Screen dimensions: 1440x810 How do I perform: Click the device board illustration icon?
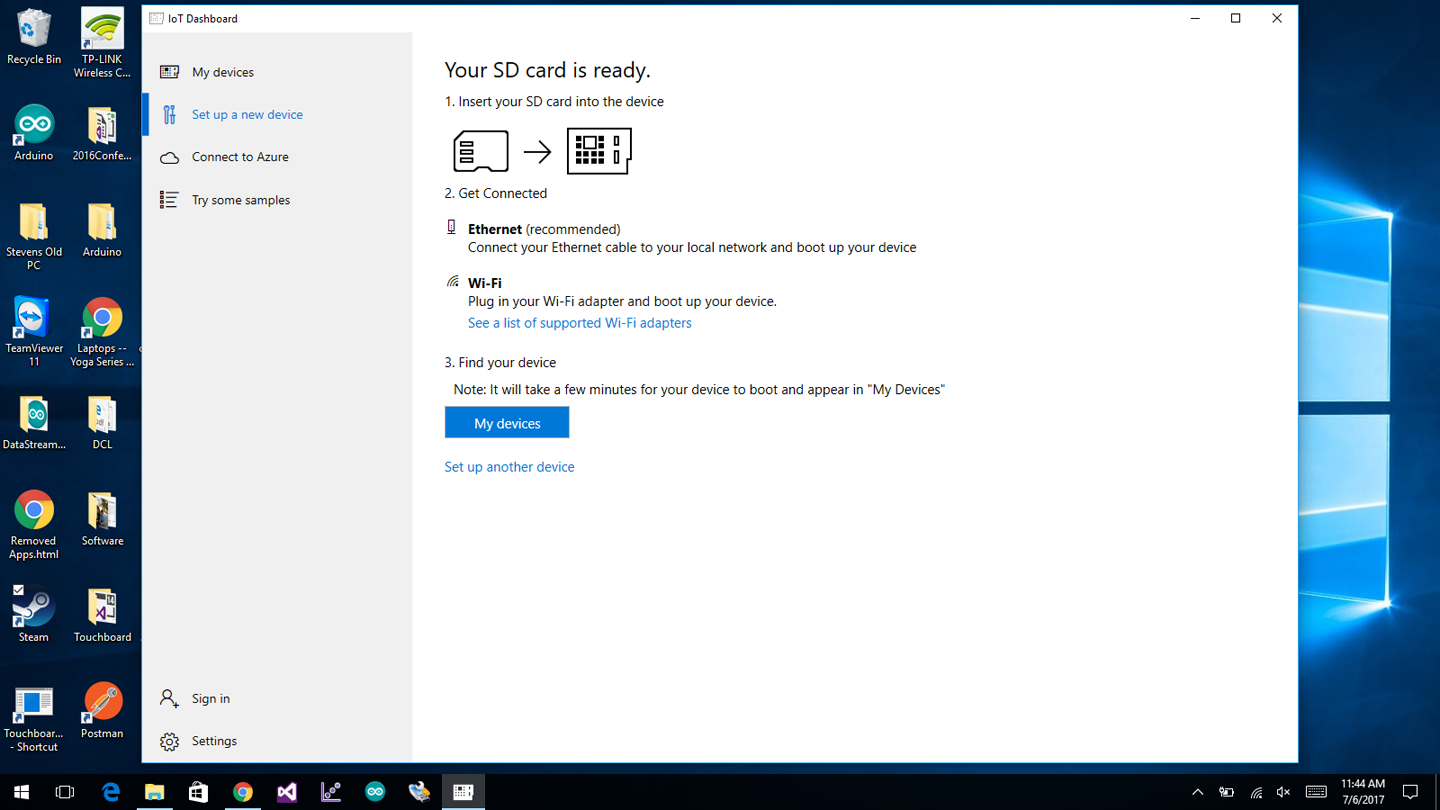coord(599,151)
